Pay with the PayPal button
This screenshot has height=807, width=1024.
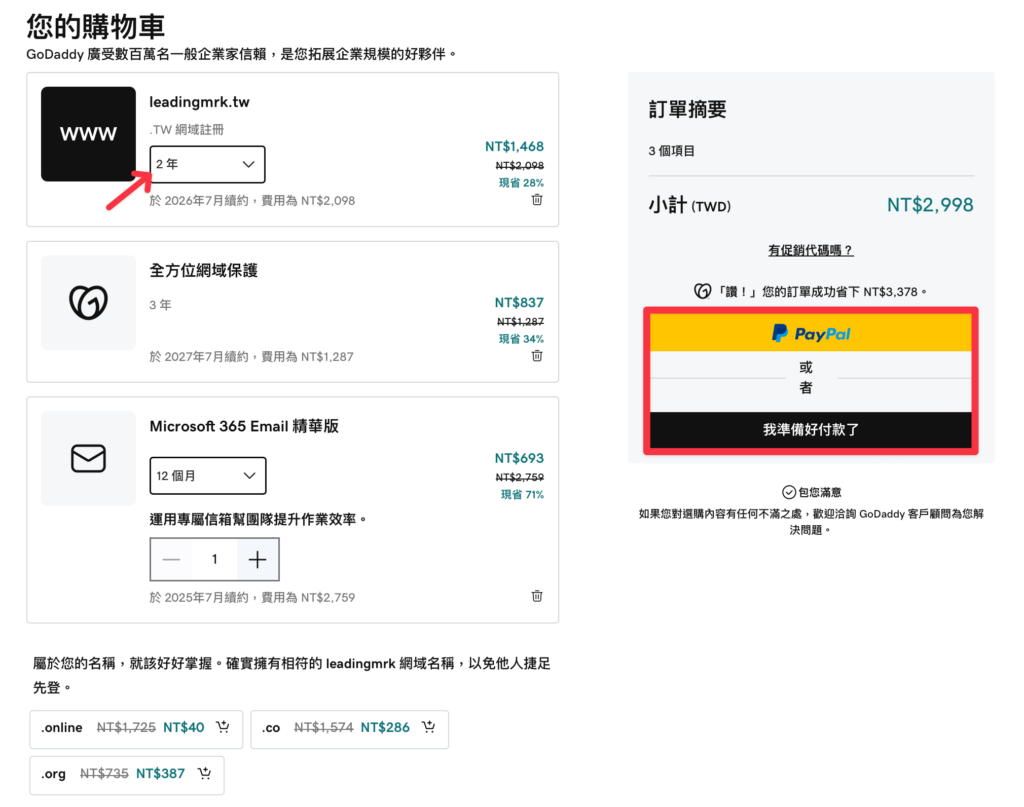pyautogui.click(x=810, y=333)
